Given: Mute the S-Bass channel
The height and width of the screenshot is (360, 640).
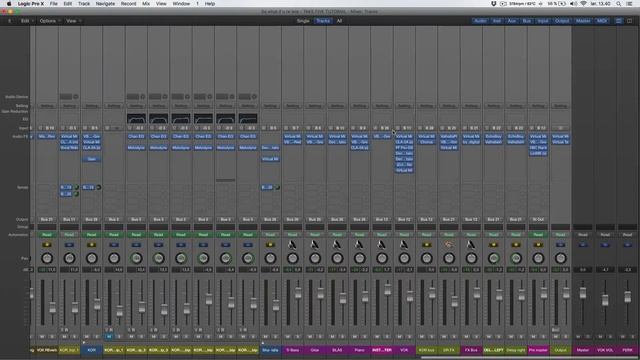Looking at the screenshot, I should pyautogui.click(x=288, y=337).
